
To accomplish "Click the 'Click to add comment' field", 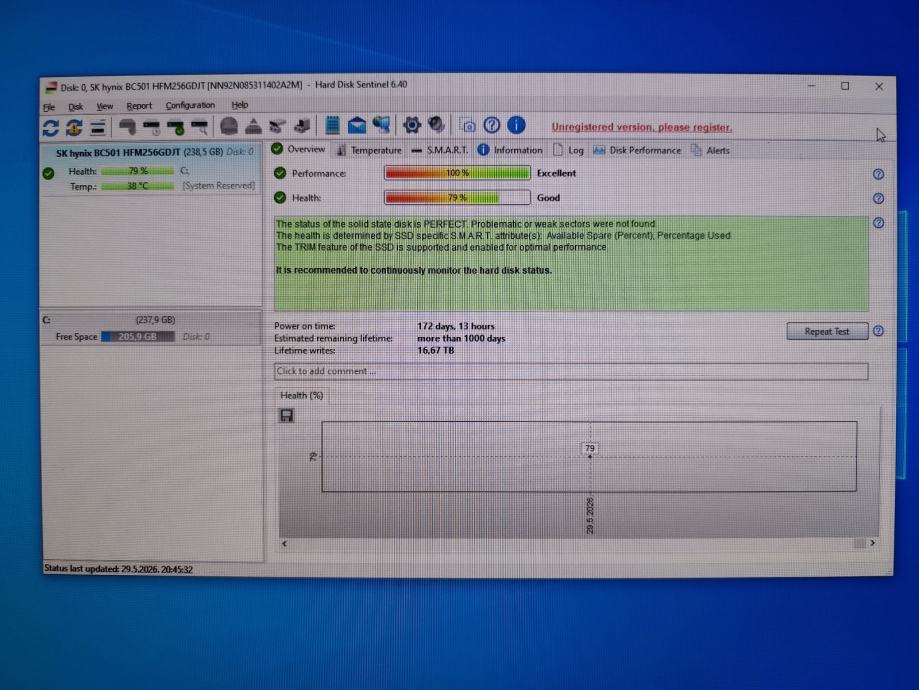I will pos(571,372).
